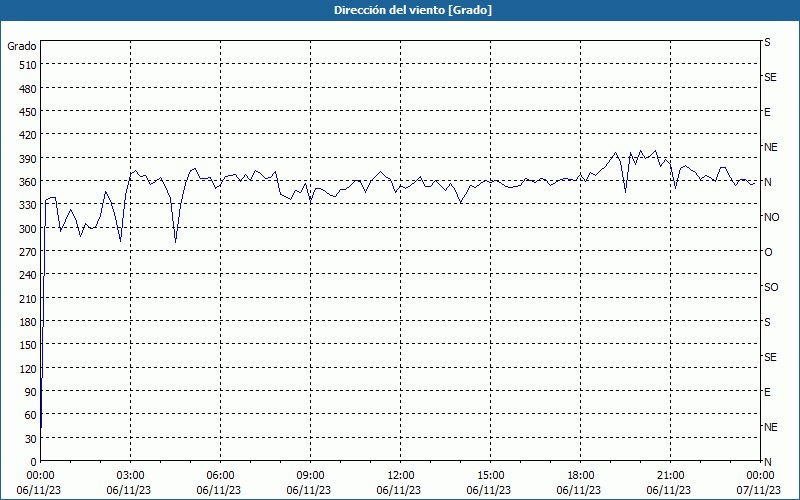Click the 'SO' compass direction label
This screenshot has height=500, width=800.
tap(771, 287)
